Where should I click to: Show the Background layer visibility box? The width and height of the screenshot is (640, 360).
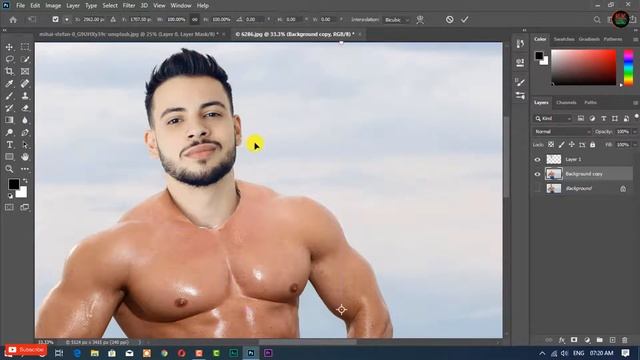537,189
